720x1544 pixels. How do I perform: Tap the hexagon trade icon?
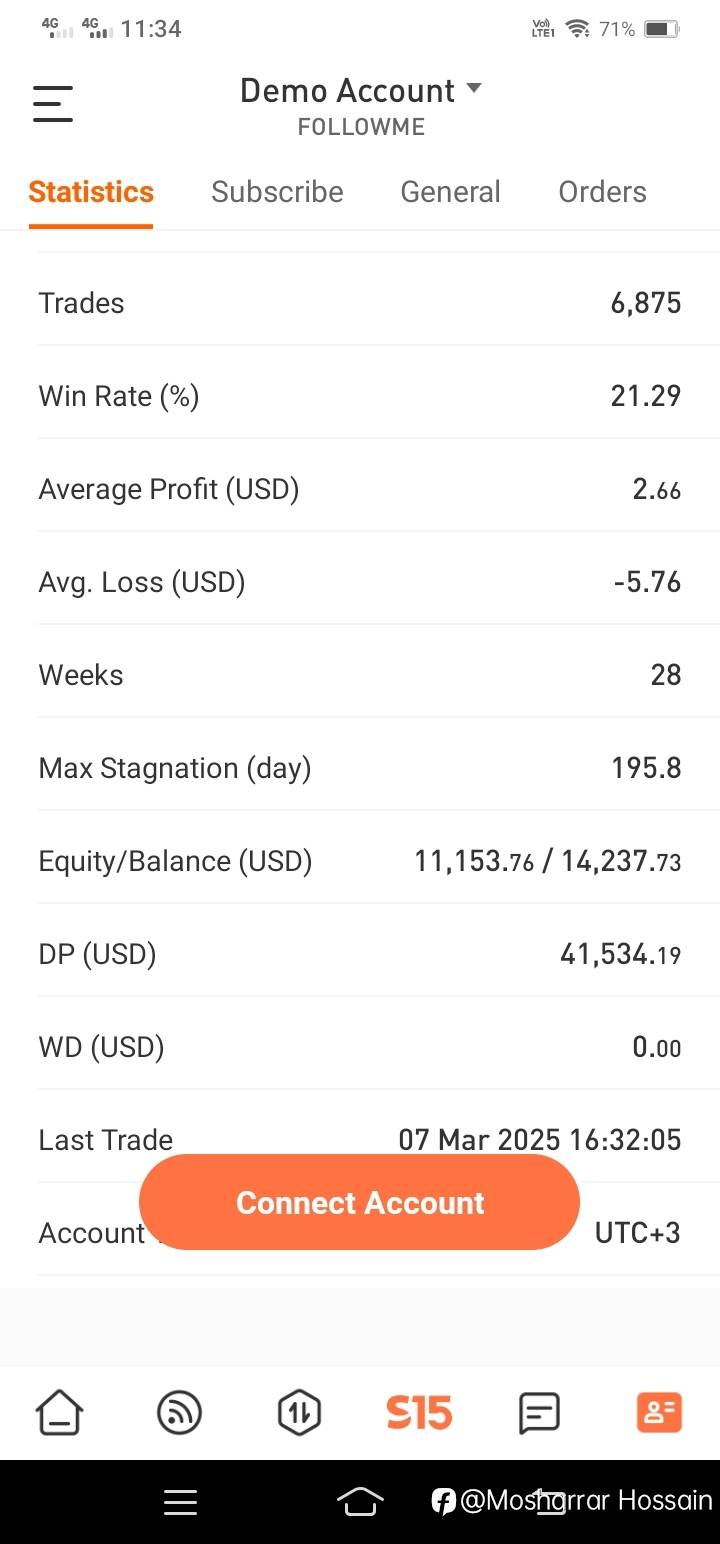tap(299, 1413)
